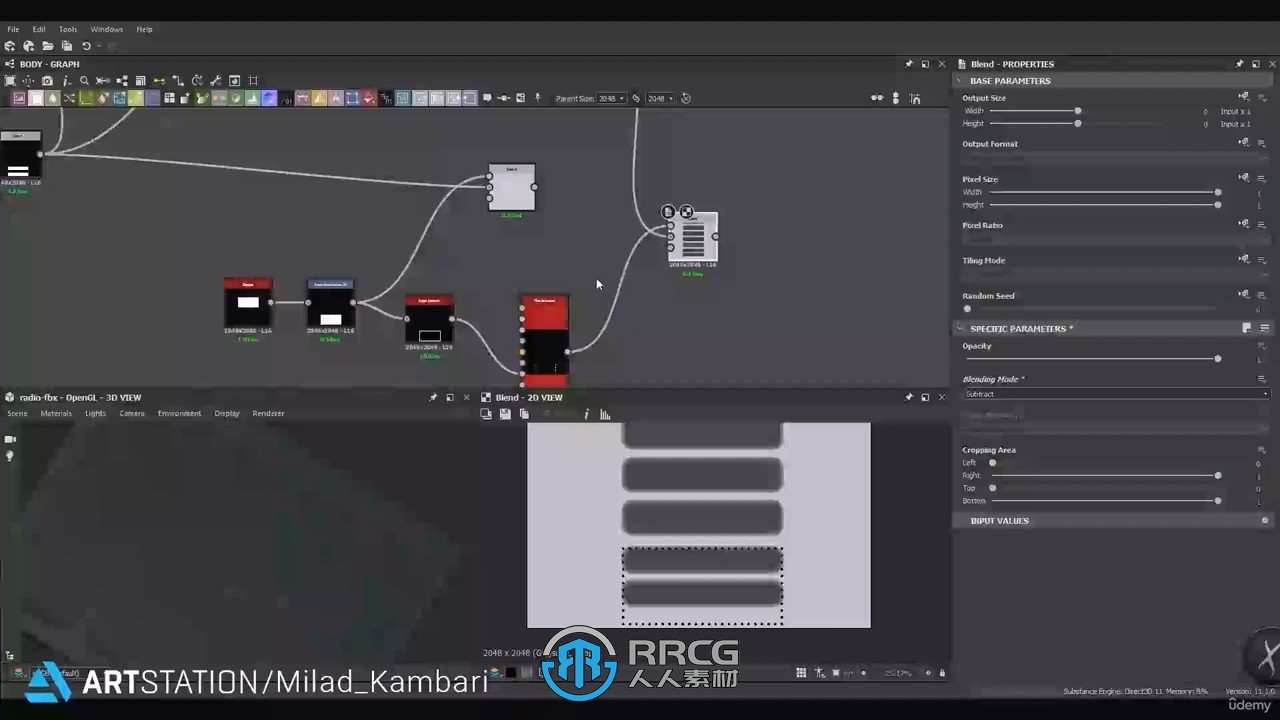
Task: Click the Random Seed slider
Action: coord(1091,309)
